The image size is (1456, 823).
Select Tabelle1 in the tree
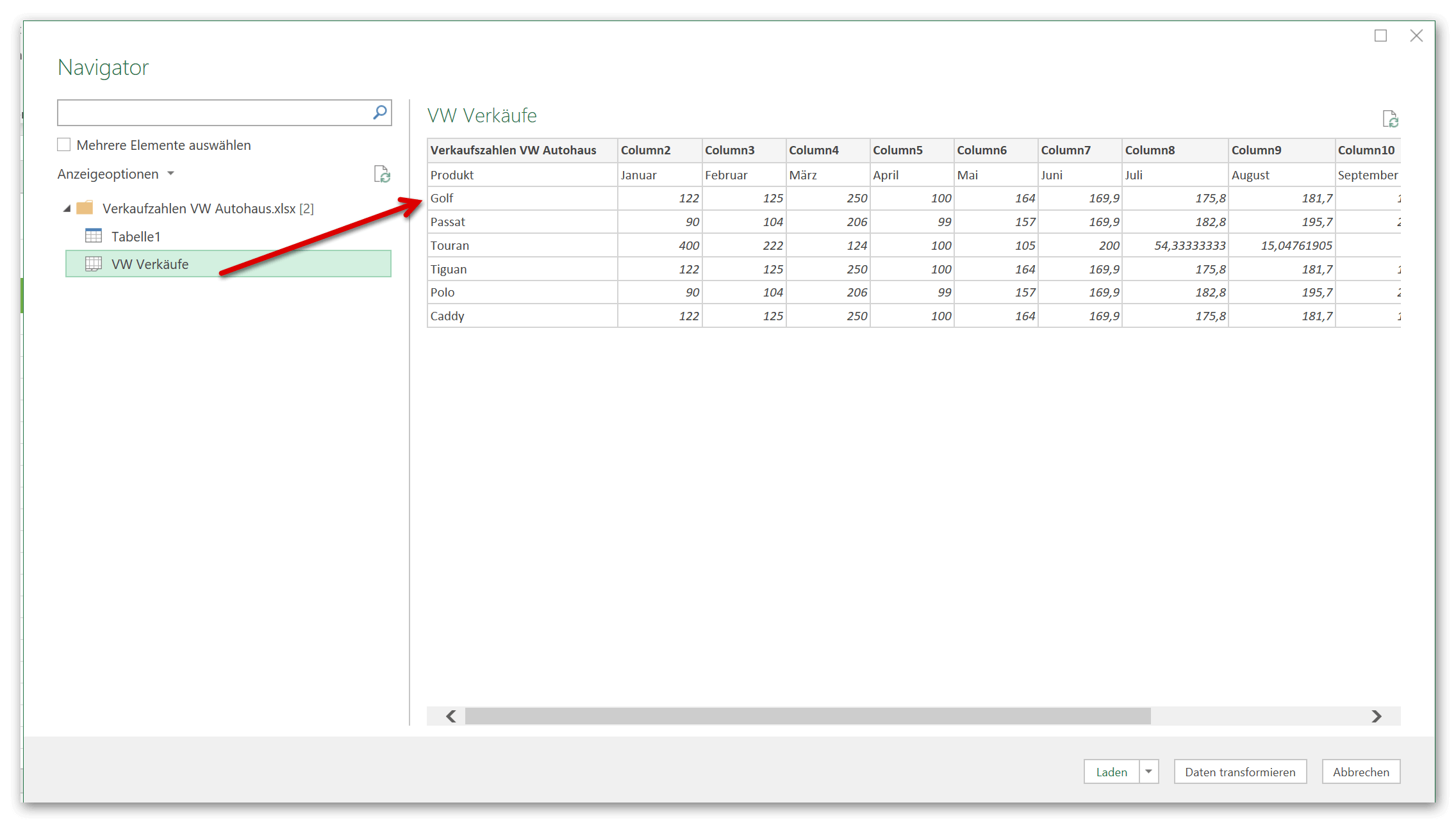tap(136, 236)
